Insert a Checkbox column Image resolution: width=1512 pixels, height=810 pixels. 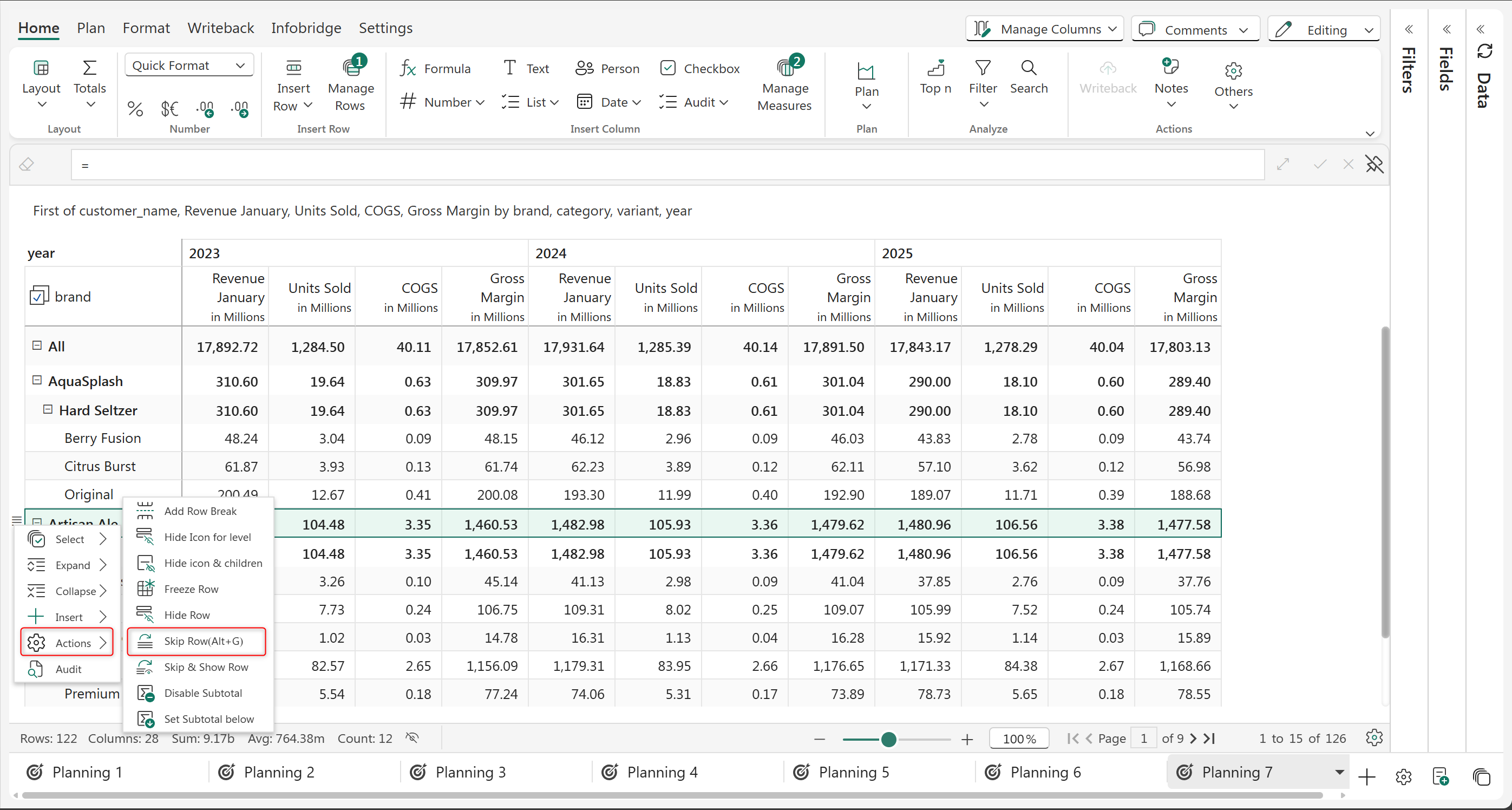click(699, 69)
